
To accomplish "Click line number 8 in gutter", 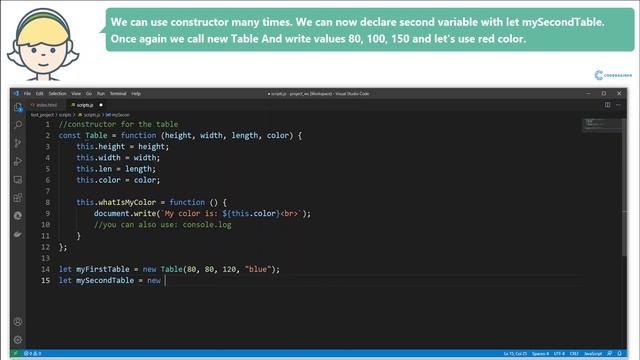I will tap(47, 202).
